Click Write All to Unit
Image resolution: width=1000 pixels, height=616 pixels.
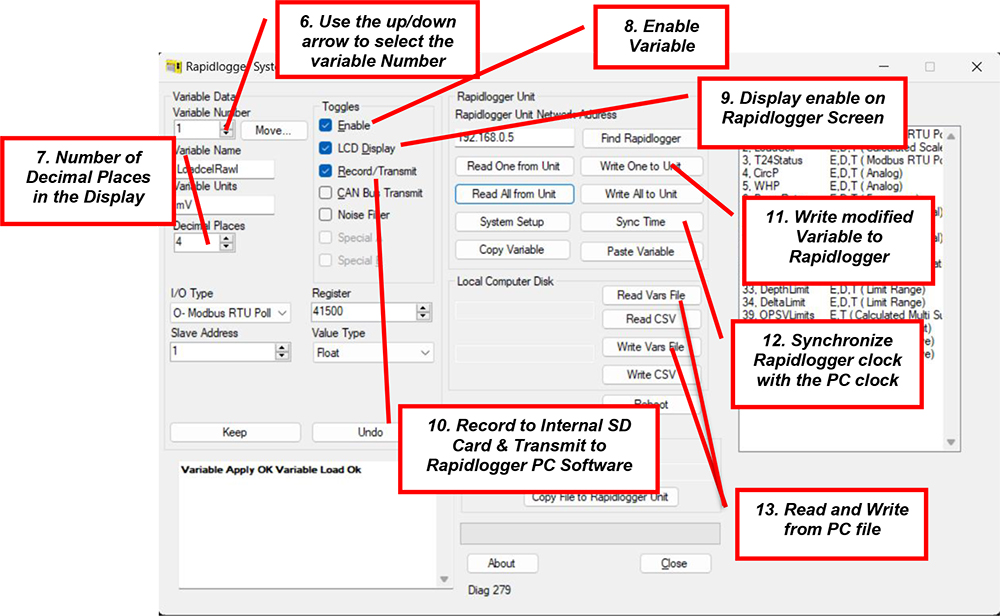pos(641,194)
